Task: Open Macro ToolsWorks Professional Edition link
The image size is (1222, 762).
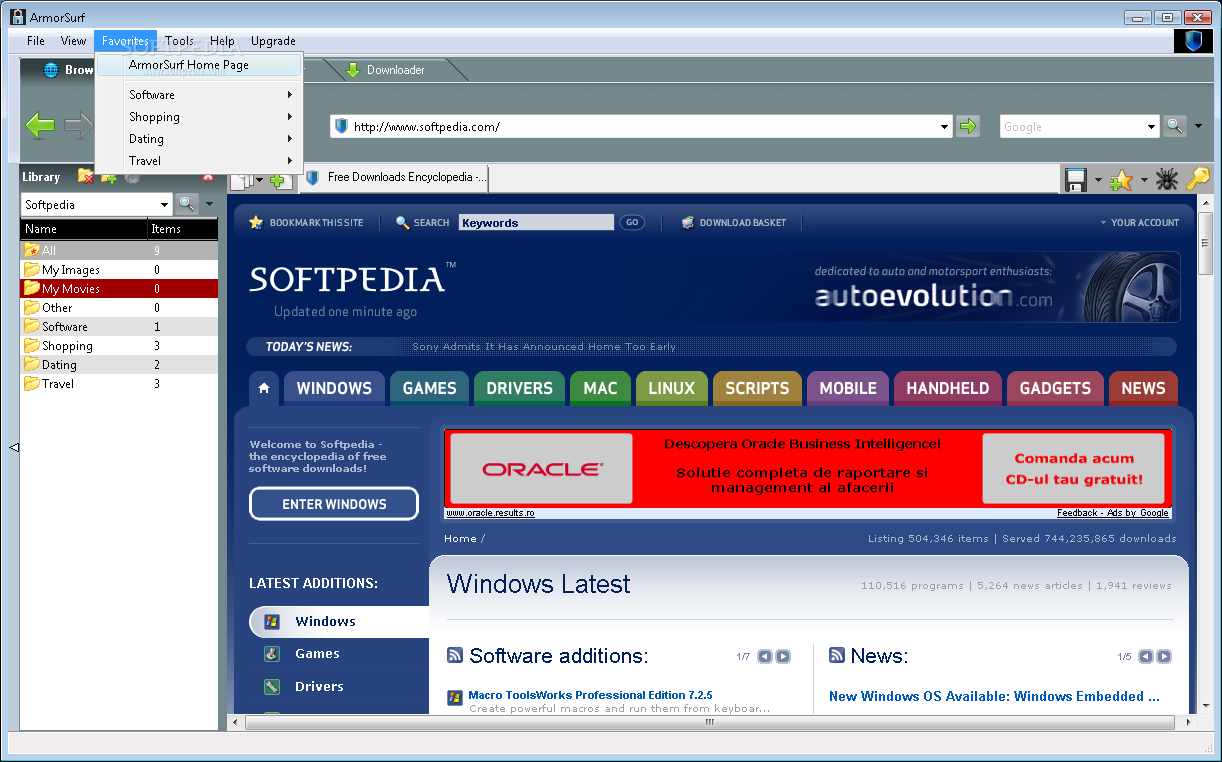Action: 590,695
